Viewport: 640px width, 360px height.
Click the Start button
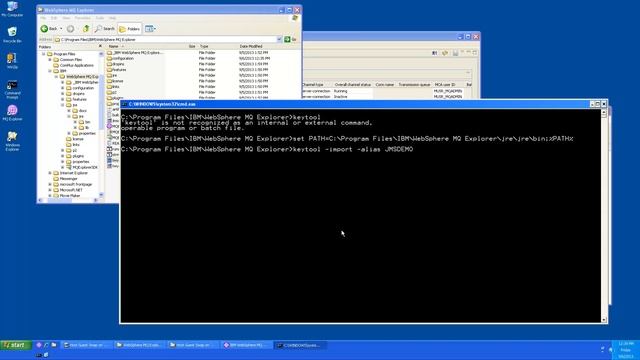pyautogui.click(x=16, y=345)
